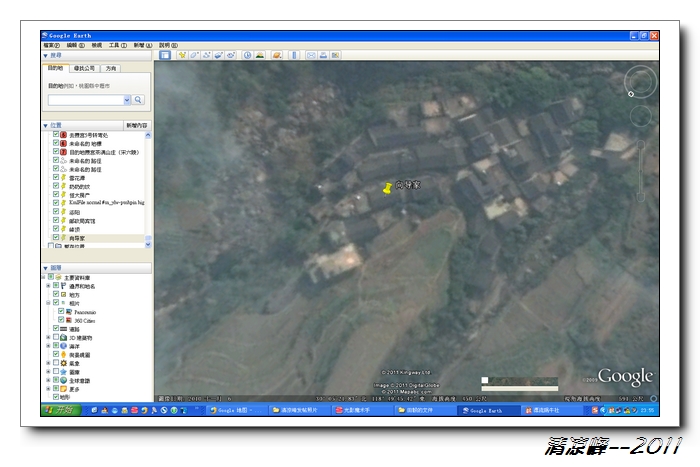Switch to Google Earth taskbar button
The height and width of the screenshot is (467, 700).
point(488,410)
